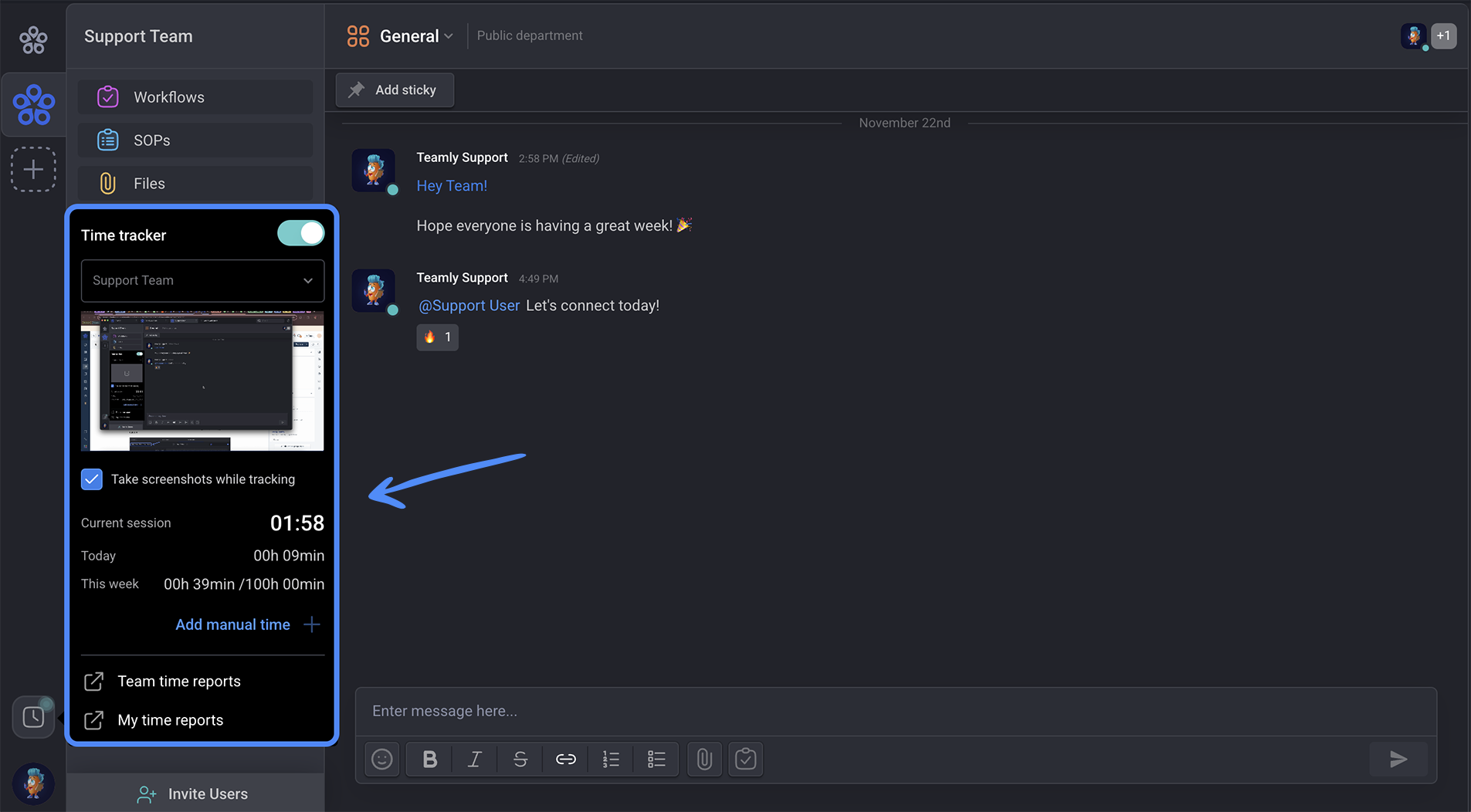Insert a numbered list
This screenshot has height=812, width=1471.
click(x=611, y=760)
